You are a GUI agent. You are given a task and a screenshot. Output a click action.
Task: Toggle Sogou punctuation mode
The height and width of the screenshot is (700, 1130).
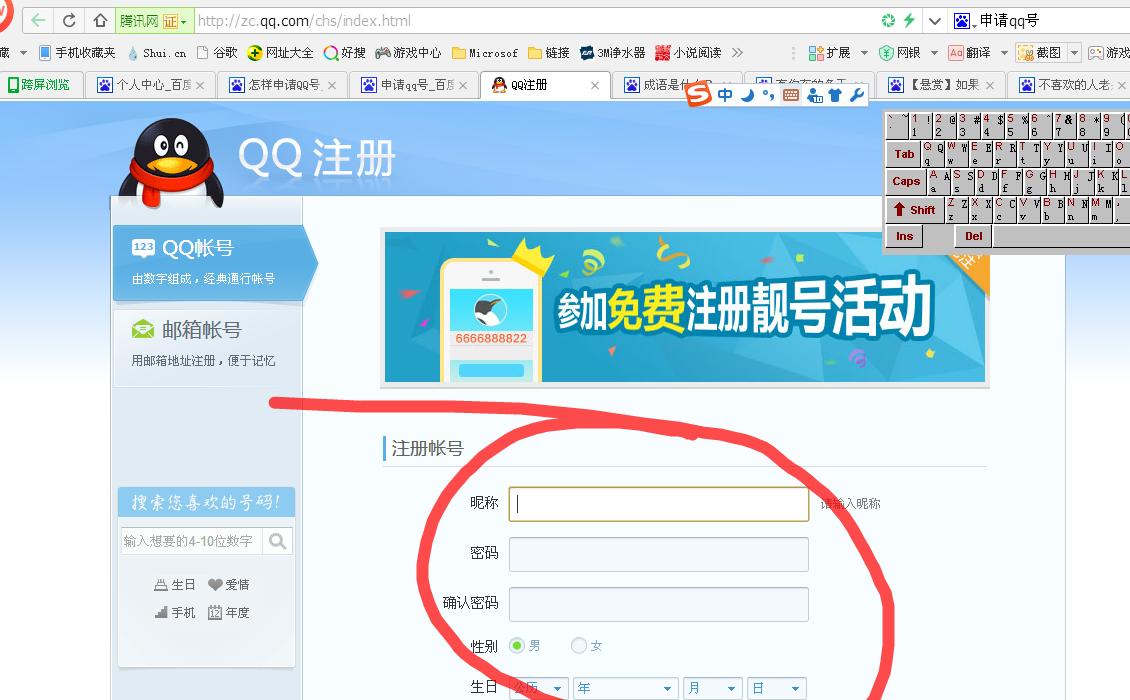click(x=768, y=94)
